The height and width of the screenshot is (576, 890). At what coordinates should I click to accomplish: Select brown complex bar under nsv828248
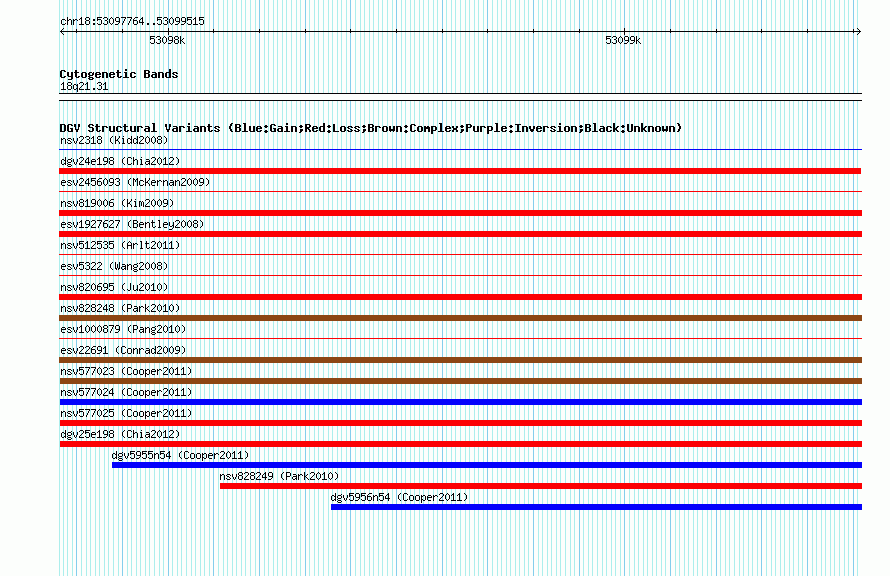(x=460, y=318)
